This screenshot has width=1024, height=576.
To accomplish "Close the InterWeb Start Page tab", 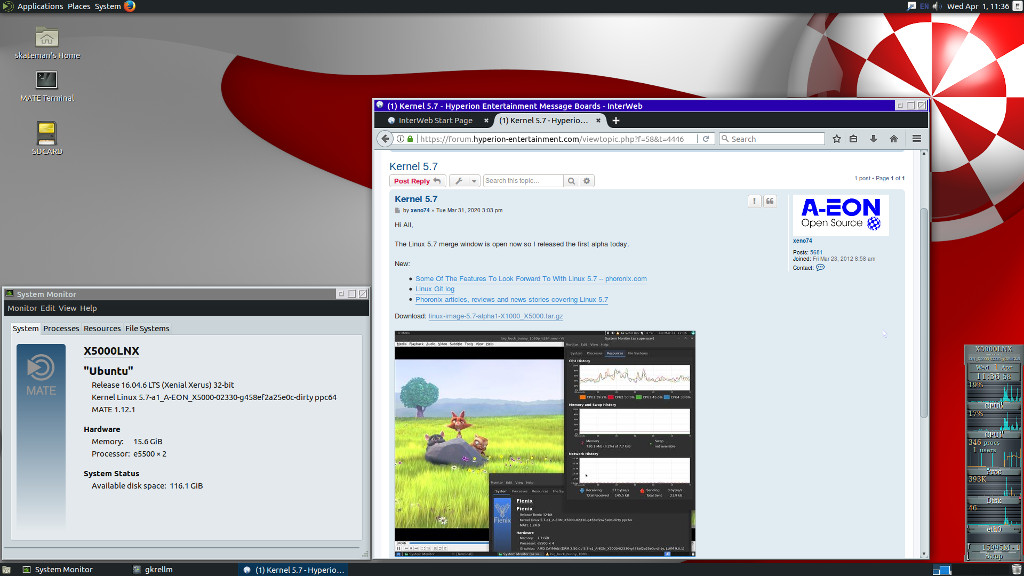I will coord(486,120).
